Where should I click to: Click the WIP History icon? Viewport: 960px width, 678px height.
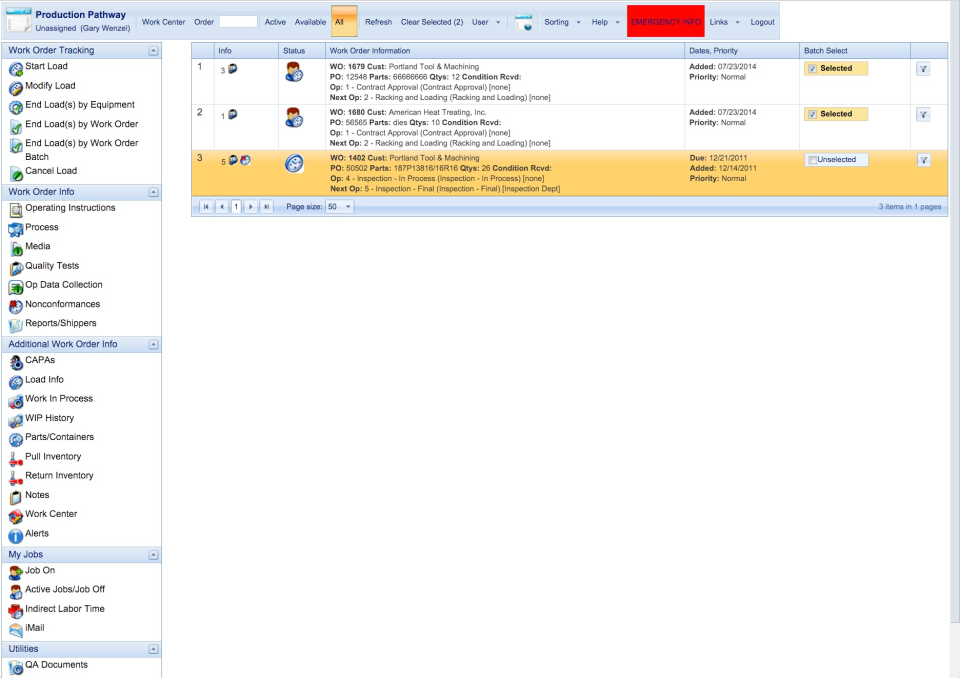15,421
